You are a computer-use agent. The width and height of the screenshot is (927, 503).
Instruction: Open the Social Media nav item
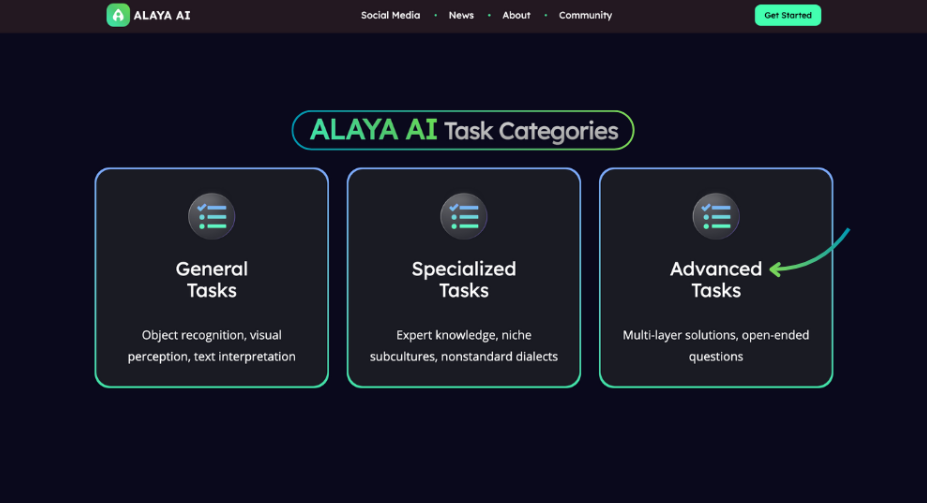pyautogui.click(x=390, y=15)
